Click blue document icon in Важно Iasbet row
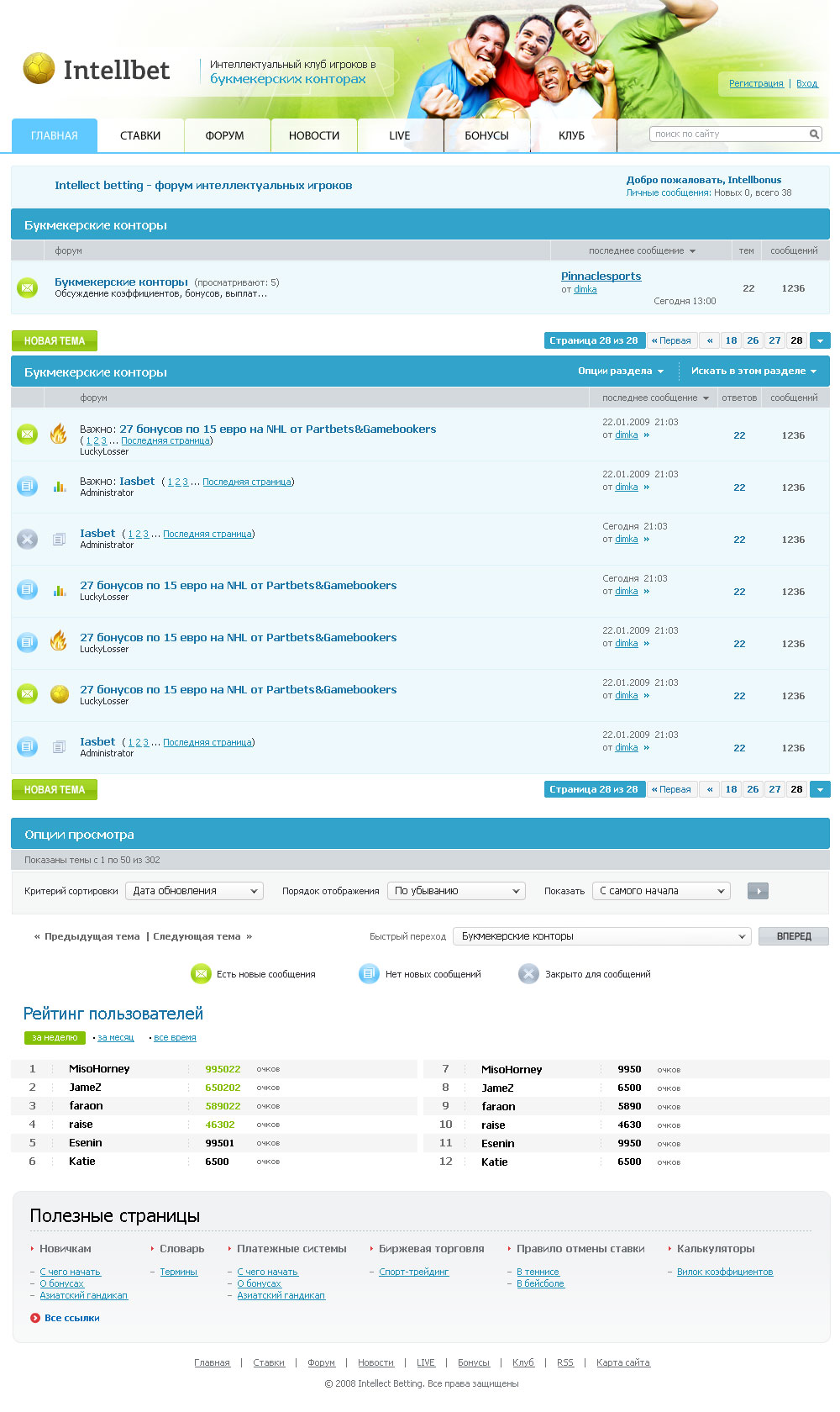This screenshot has width=840, height=1412. click(28, 486)
